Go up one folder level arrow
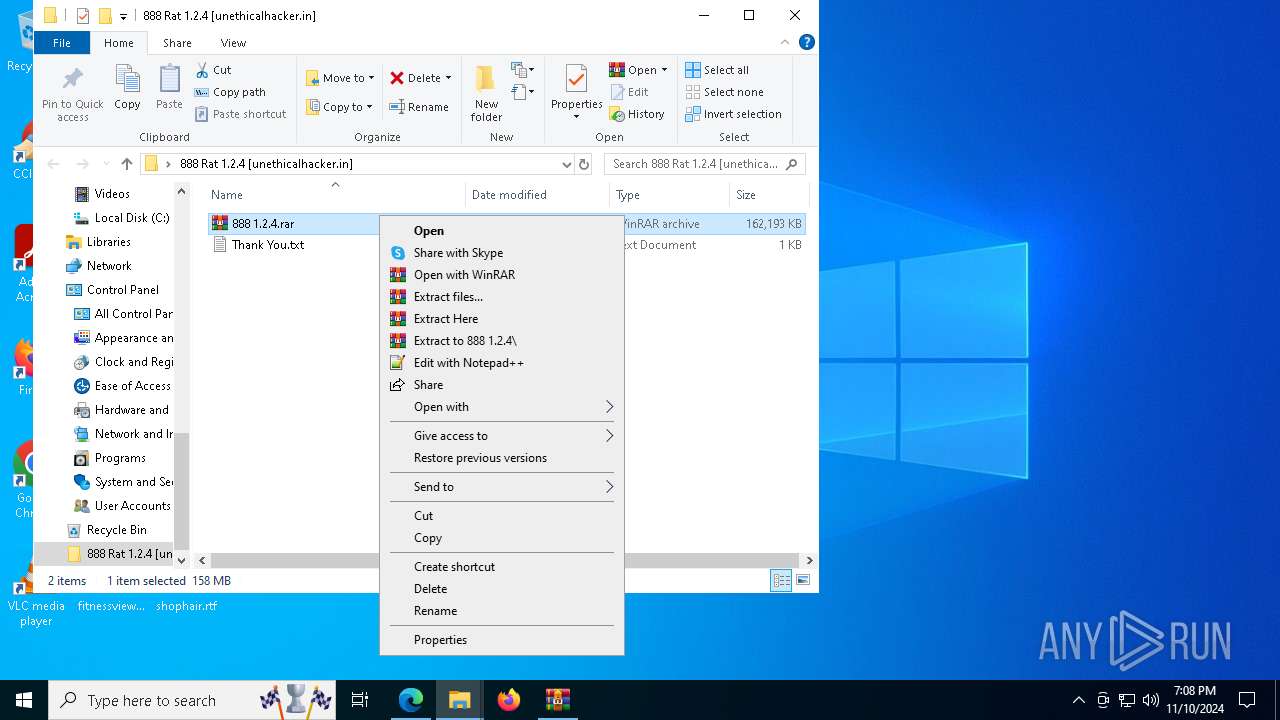 pyautogui.click(x=126, y=164)
